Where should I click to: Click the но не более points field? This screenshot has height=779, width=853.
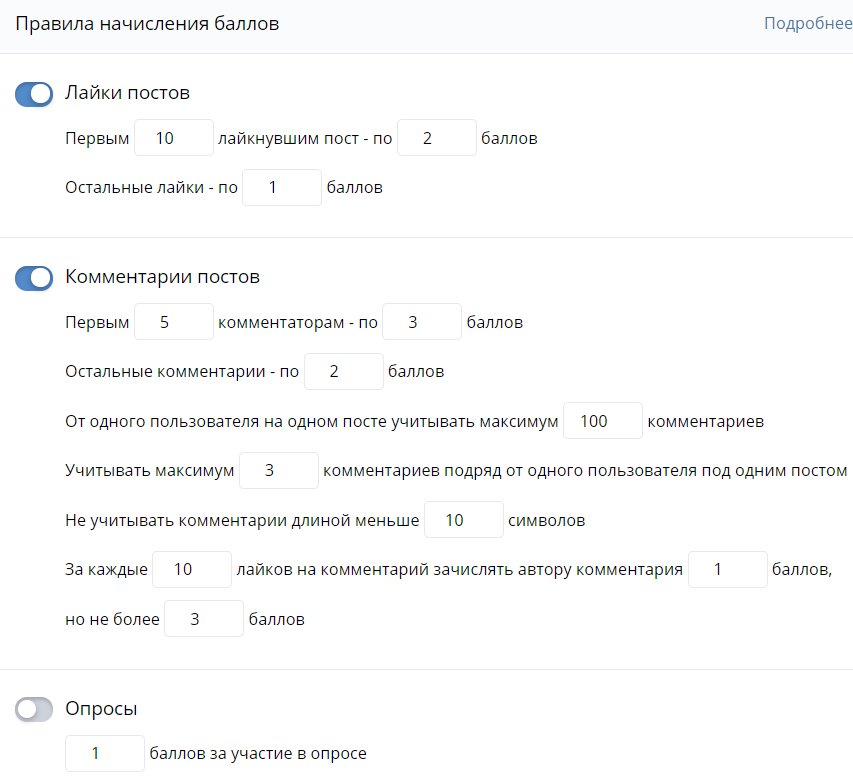tap(203, 619)
